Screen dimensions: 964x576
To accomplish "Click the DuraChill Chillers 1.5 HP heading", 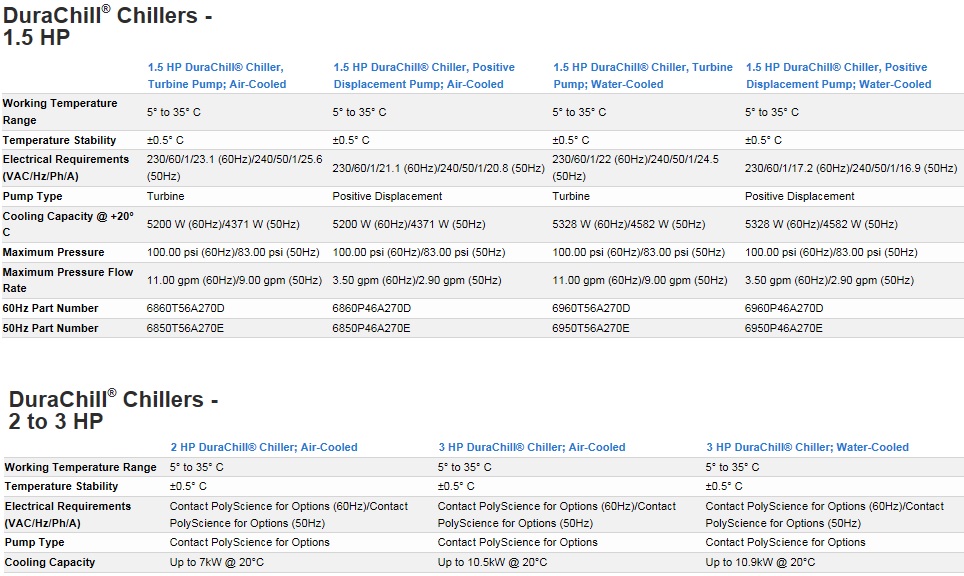I will 108,26.
